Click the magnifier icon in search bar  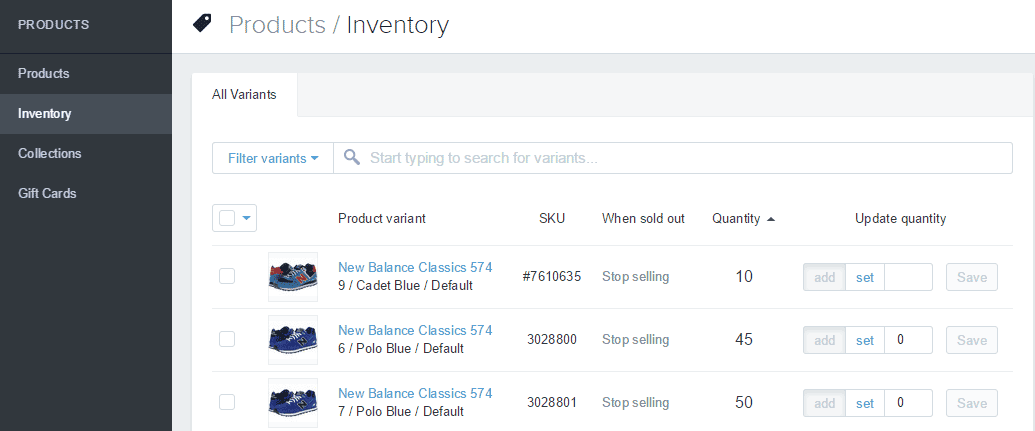352,158
